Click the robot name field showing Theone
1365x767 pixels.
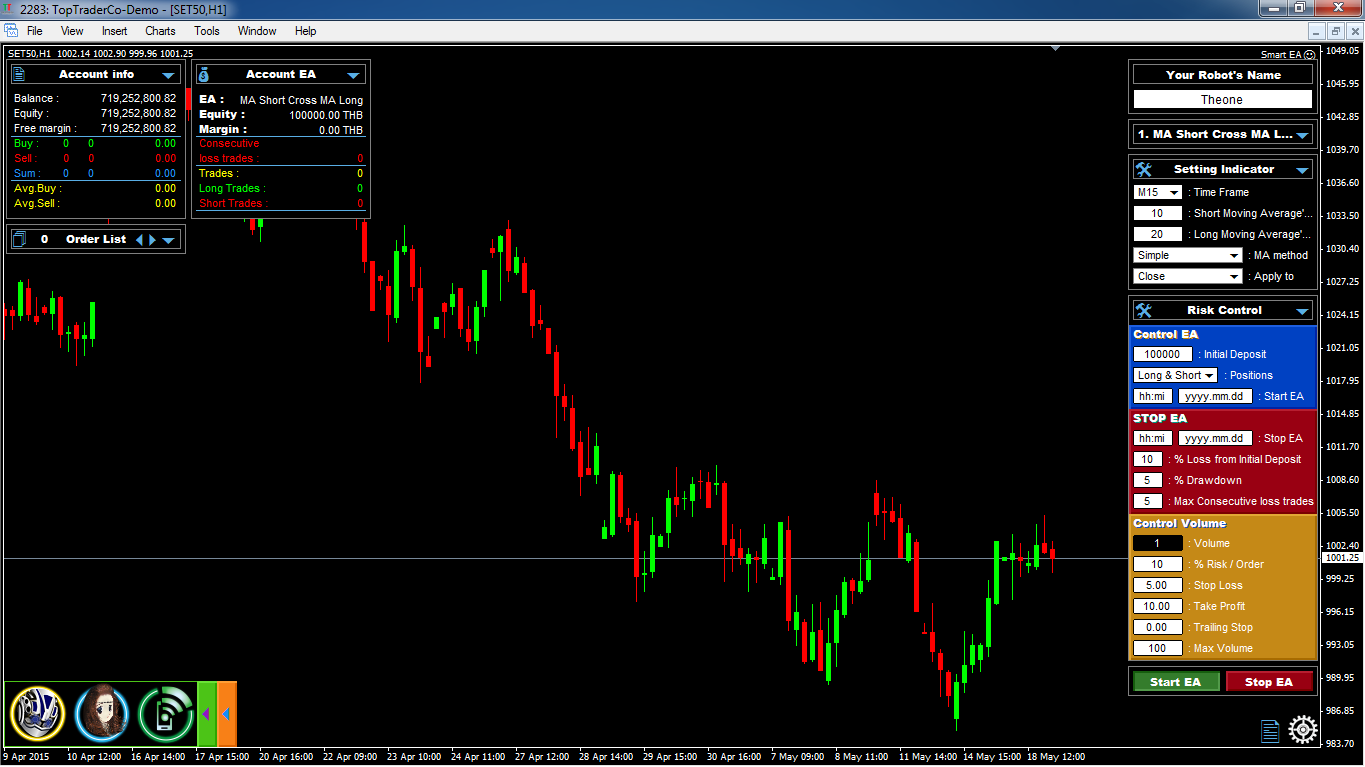click(1222, 100)
